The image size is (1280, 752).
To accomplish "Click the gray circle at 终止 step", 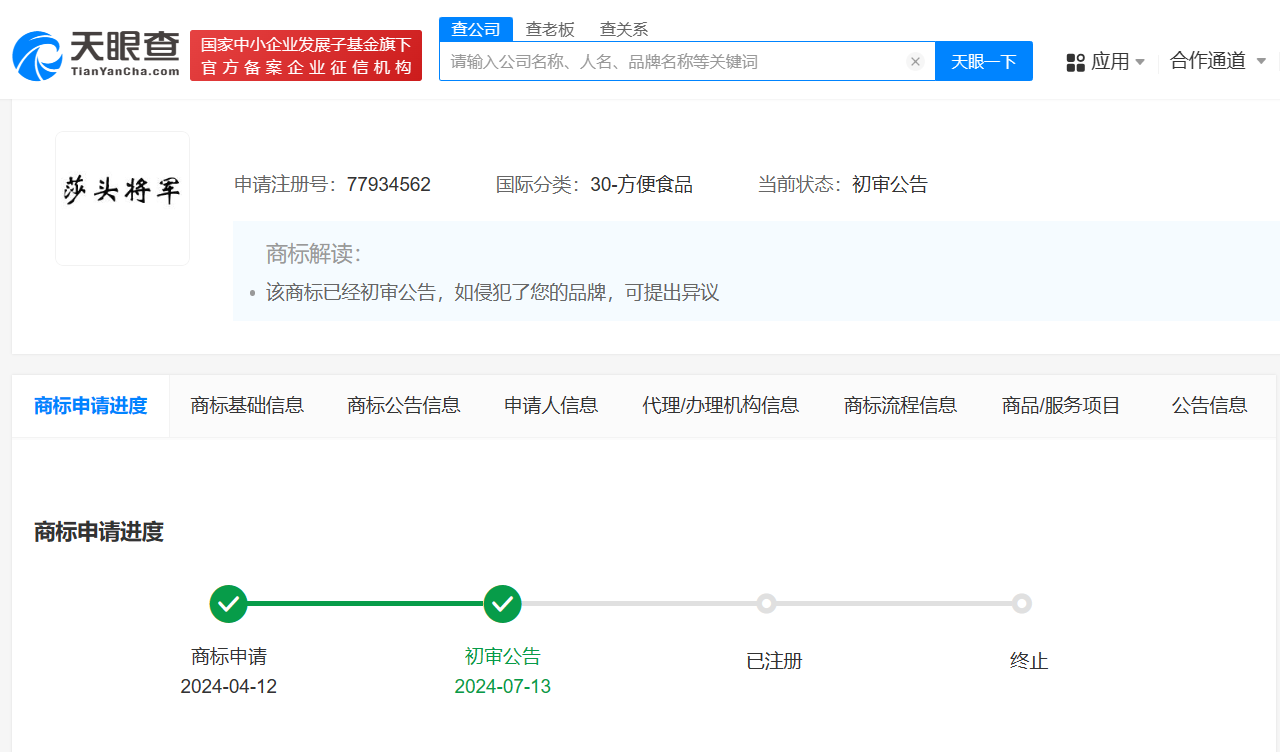I will [1021, 604].
